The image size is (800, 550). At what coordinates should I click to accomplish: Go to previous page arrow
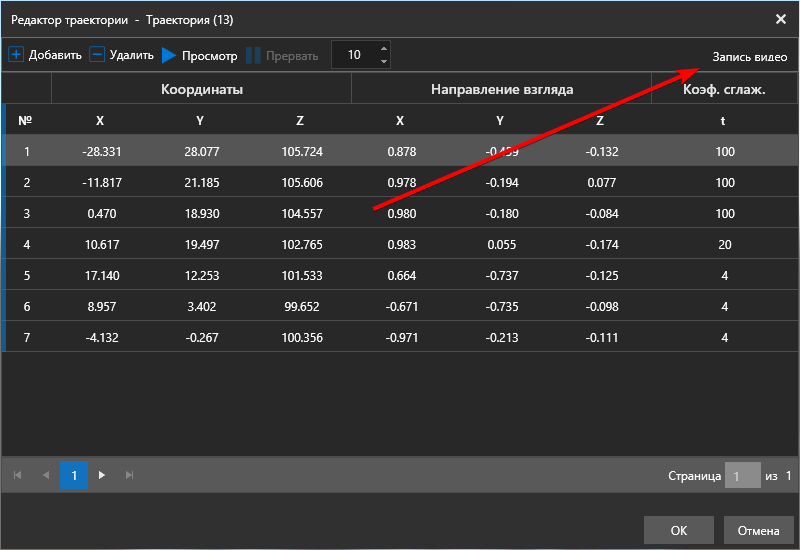coord(46,476)
